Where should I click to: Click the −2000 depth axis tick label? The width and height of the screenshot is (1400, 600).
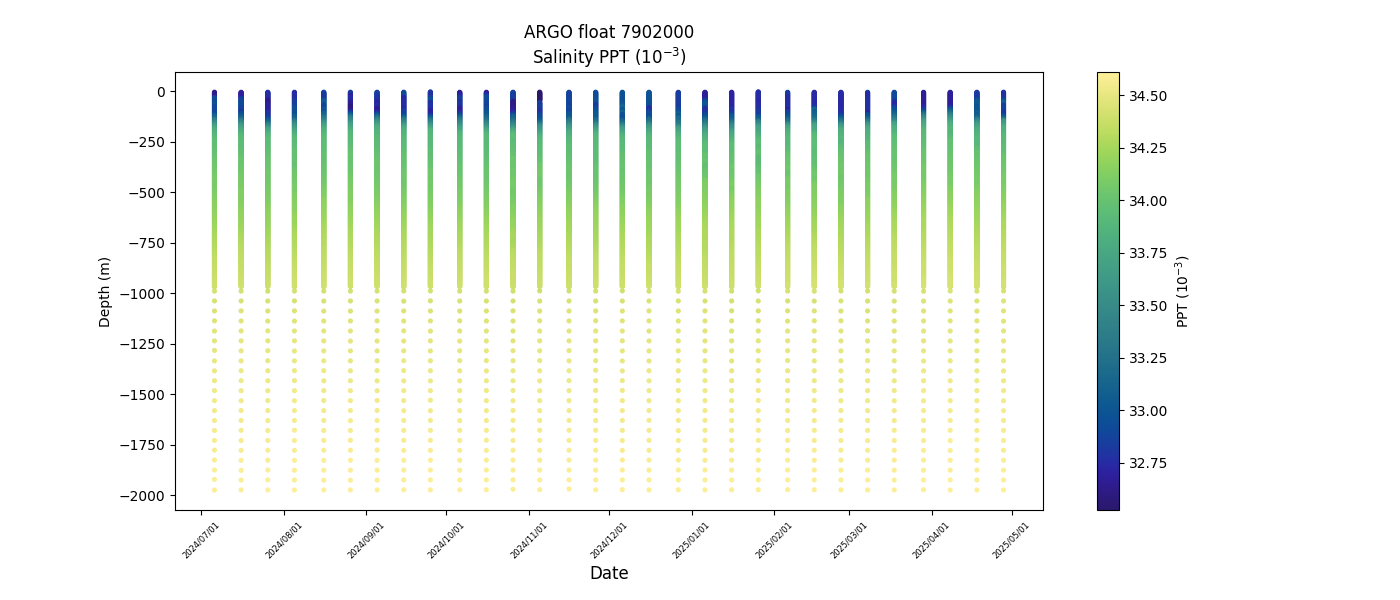pos(144,495)
